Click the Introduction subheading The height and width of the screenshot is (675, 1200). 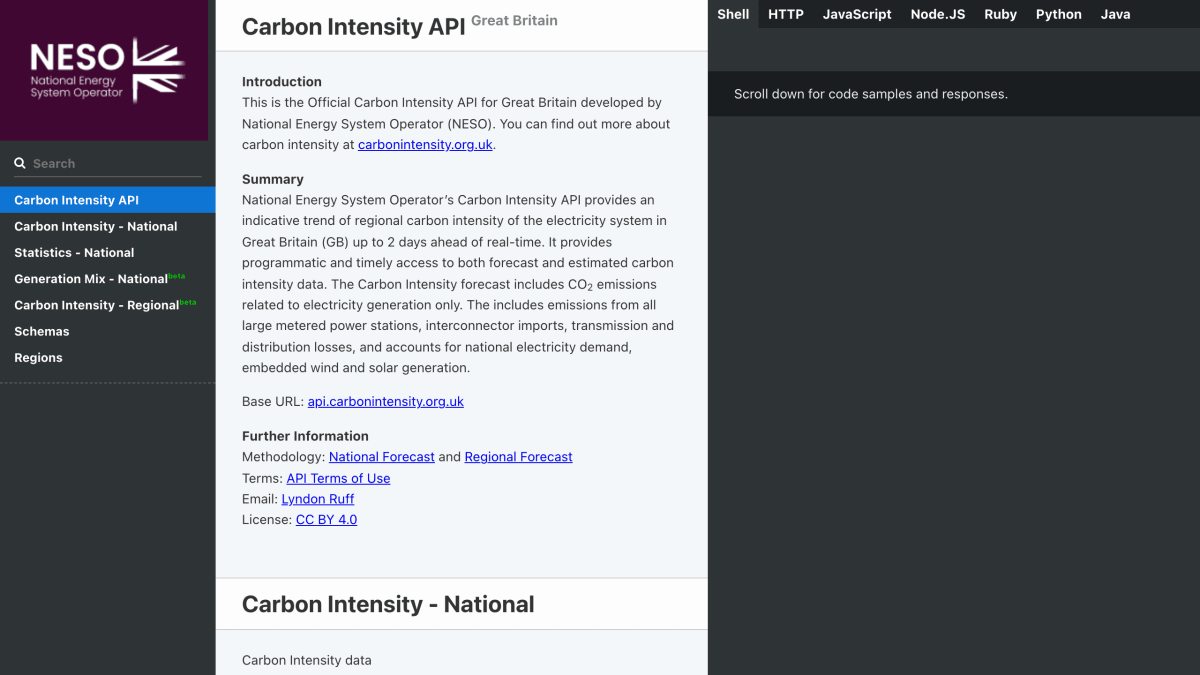[x=282, y=82]
